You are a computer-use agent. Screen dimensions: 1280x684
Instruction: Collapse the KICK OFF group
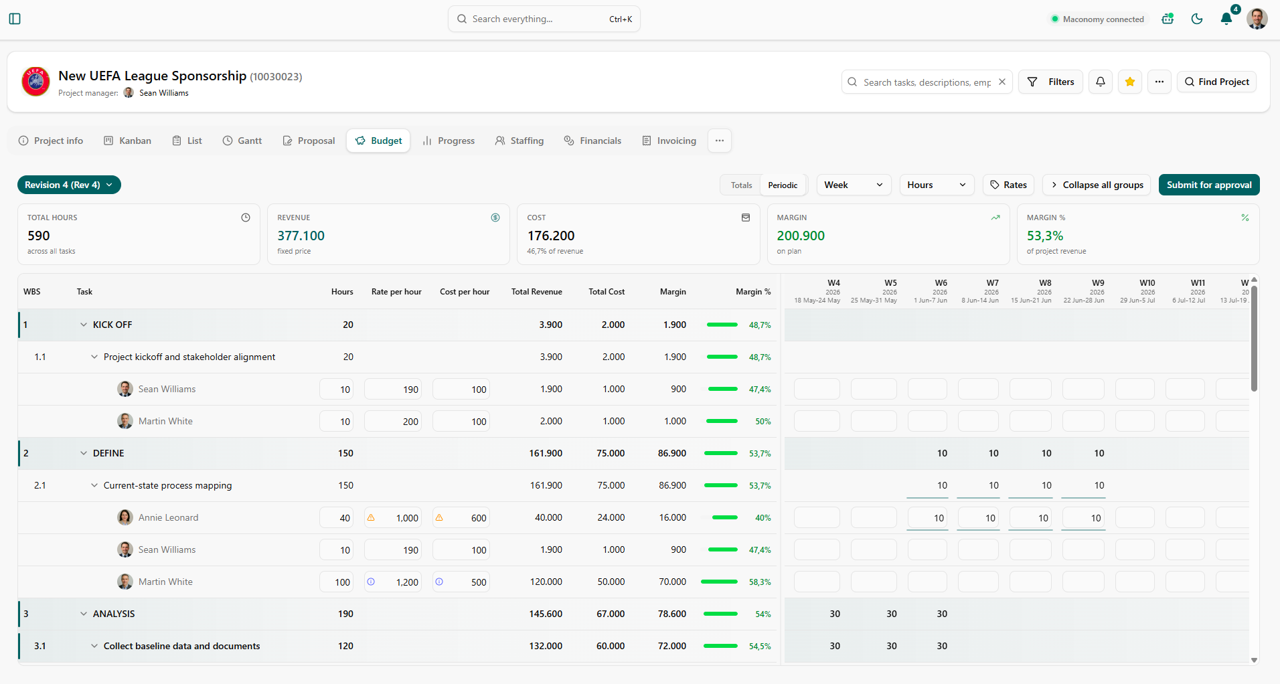tap(84, 325)
